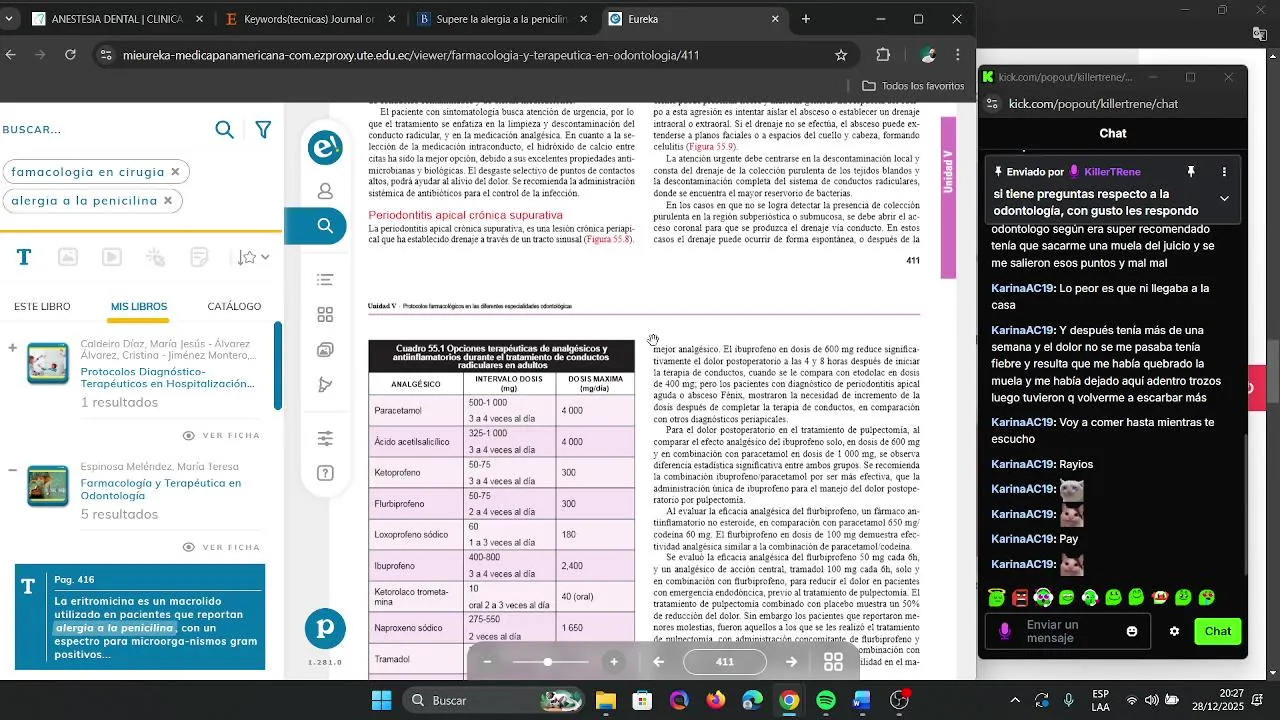Go to the previous page arrow

coord(659,662)
